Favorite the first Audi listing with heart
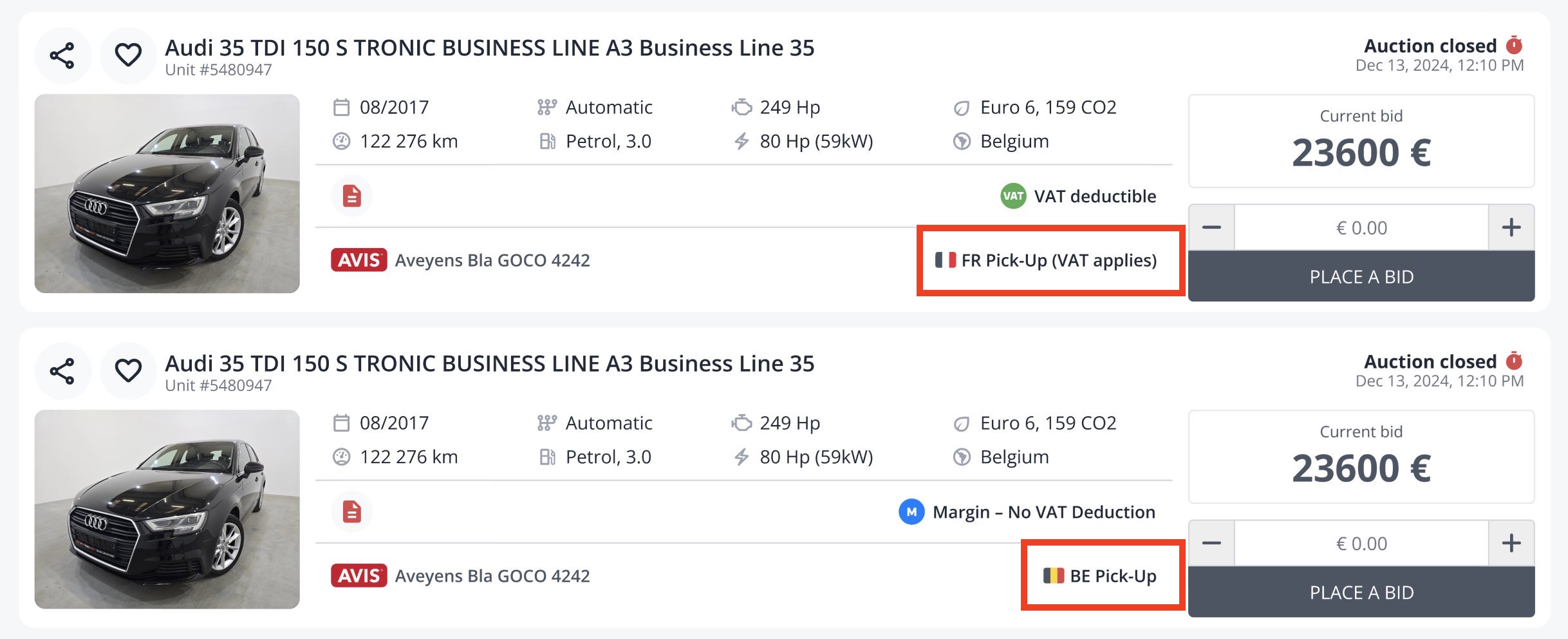This screenshot has height=639, width=1568. click(128, 55)
